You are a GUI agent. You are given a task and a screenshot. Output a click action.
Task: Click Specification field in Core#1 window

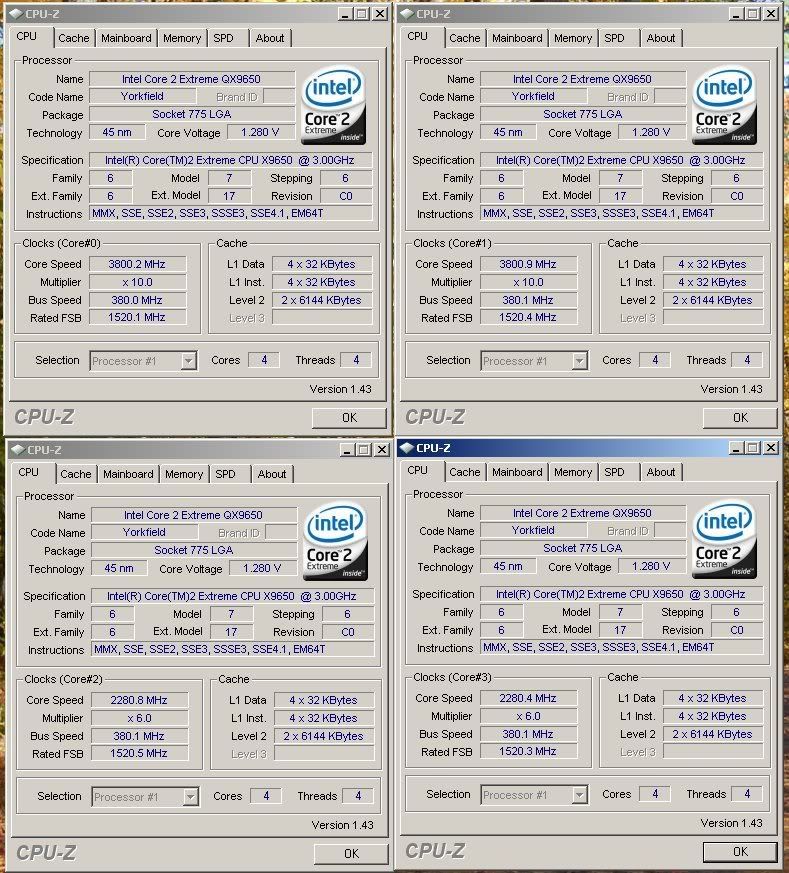621,160
